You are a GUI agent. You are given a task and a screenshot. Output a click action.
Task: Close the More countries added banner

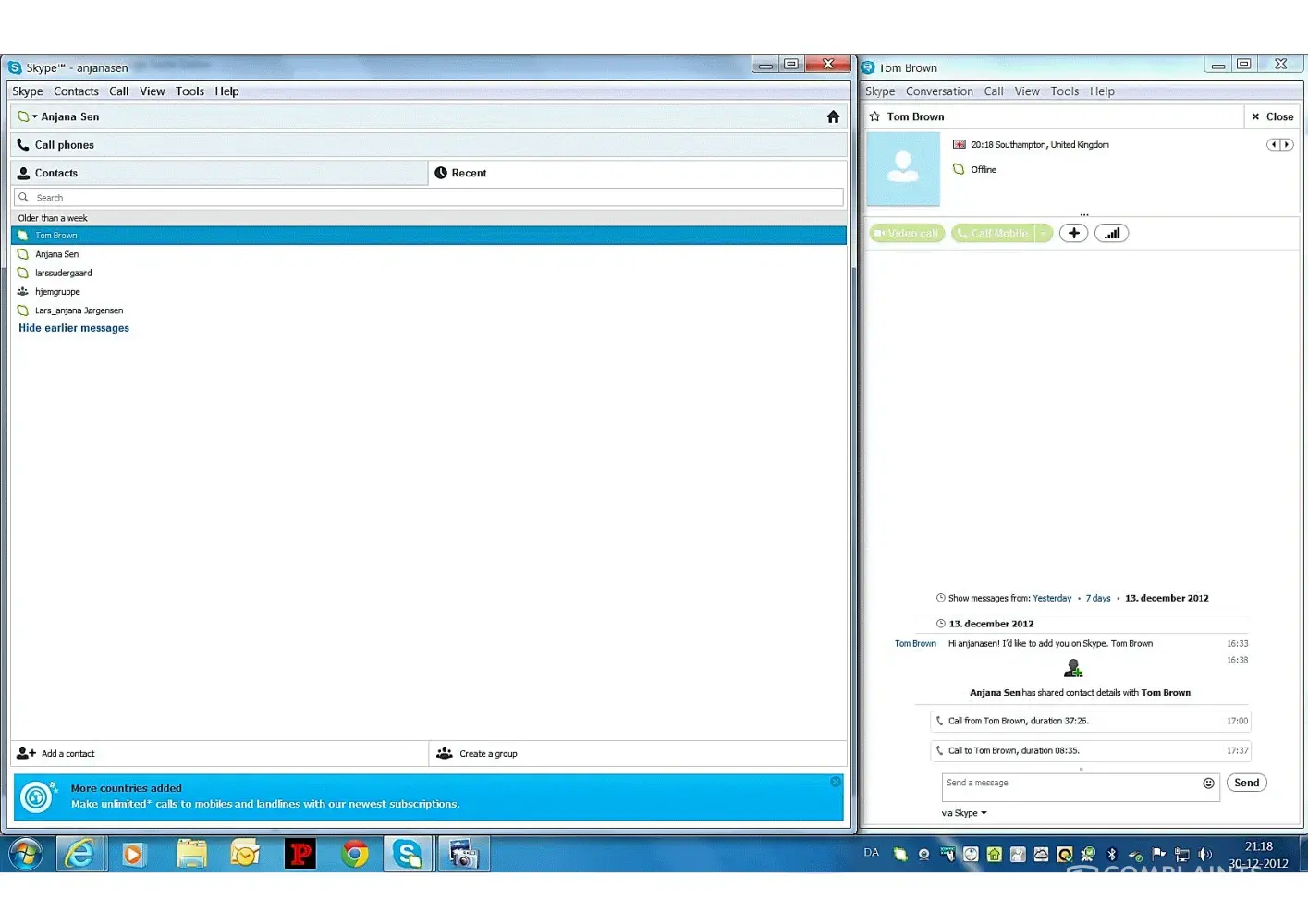point(836,782)
